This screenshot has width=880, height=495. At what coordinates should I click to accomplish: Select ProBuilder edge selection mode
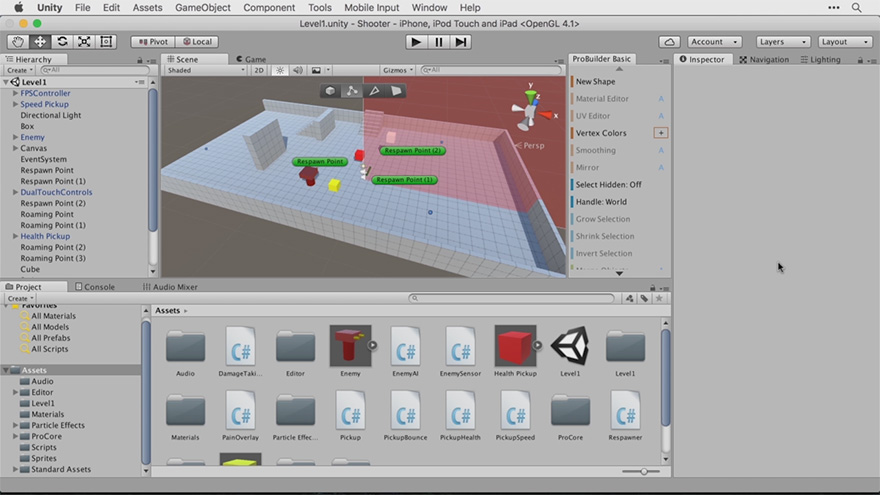coord(374,90)
